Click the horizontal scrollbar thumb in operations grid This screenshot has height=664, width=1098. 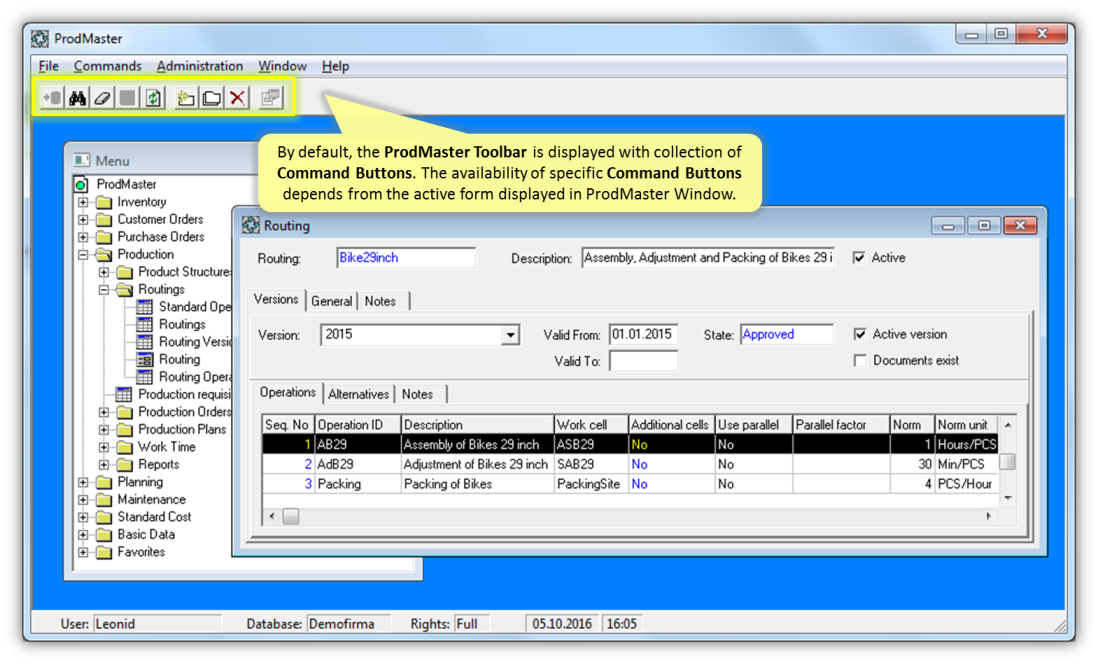pyautogui.click(x=291, y=516)
